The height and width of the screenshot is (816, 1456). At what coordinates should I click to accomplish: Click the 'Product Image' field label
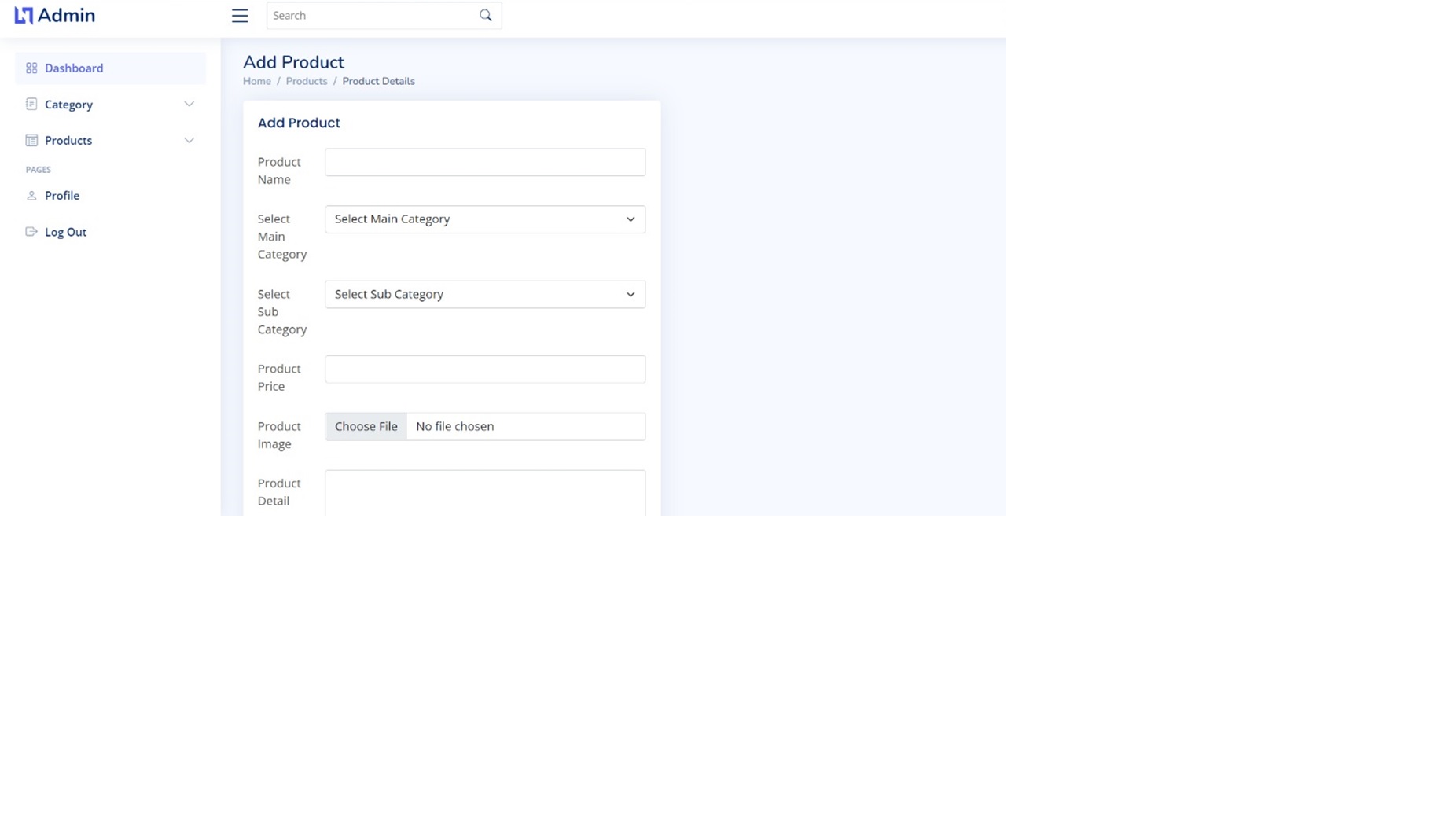click(x=279, y=435)
